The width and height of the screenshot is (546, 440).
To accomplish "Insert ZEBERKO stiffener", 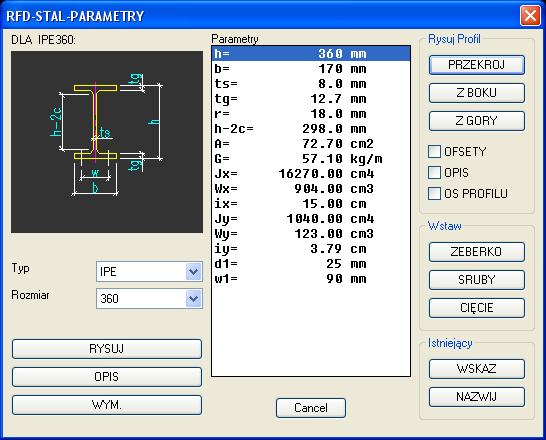I will (476, 252).
